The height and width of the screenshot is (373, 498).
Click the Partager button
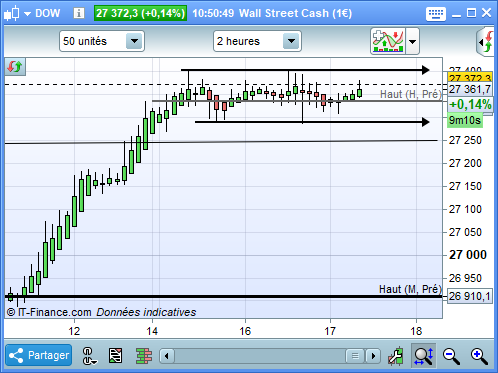coord(39,355)
